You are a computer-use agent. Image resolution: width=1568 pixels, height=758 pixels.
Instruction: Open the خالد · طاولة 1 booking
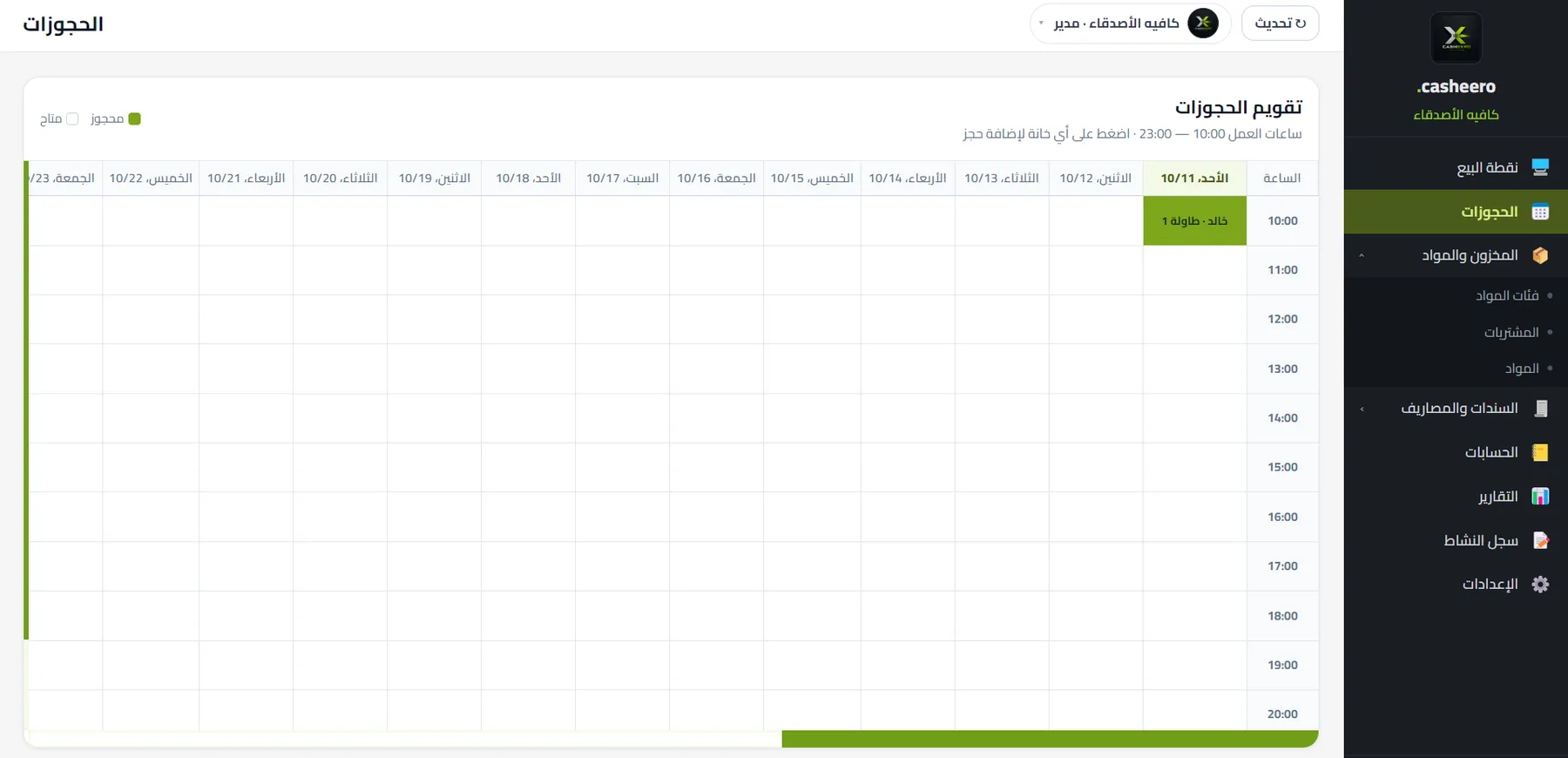1194,220
